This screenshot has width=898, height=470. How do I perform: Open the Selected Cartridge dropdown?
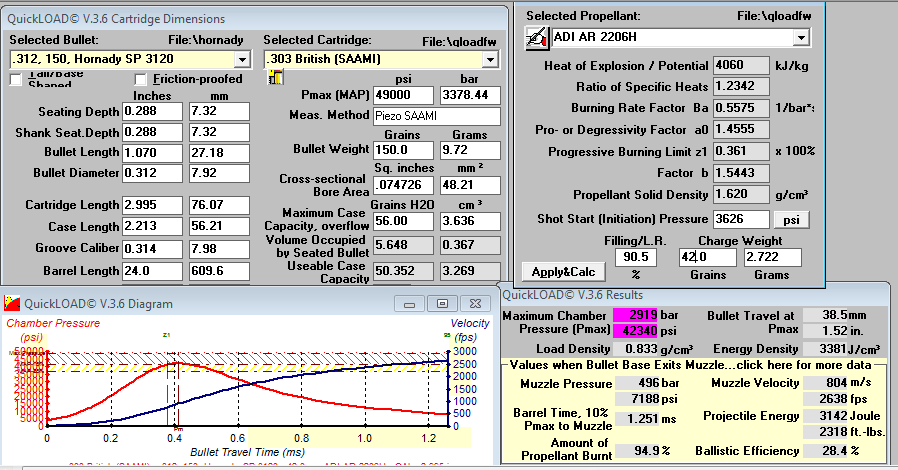point(490,60)
